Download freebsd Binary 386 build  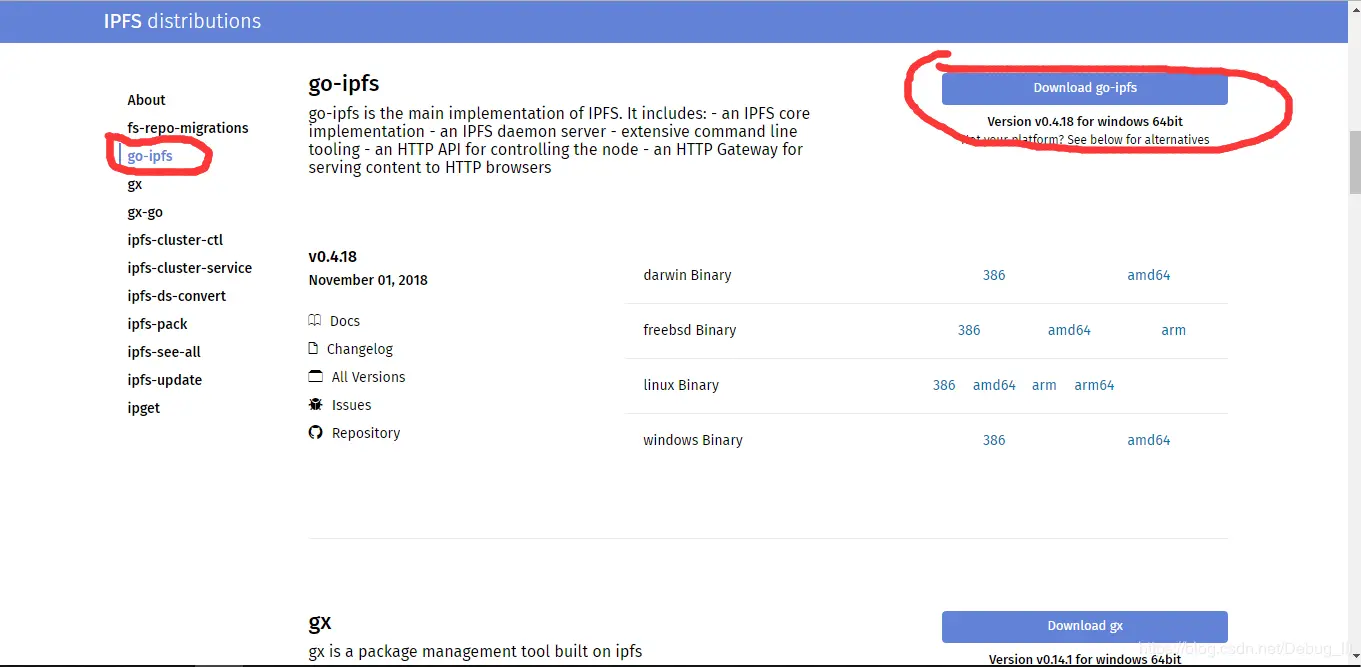click(x=969, y=330)
